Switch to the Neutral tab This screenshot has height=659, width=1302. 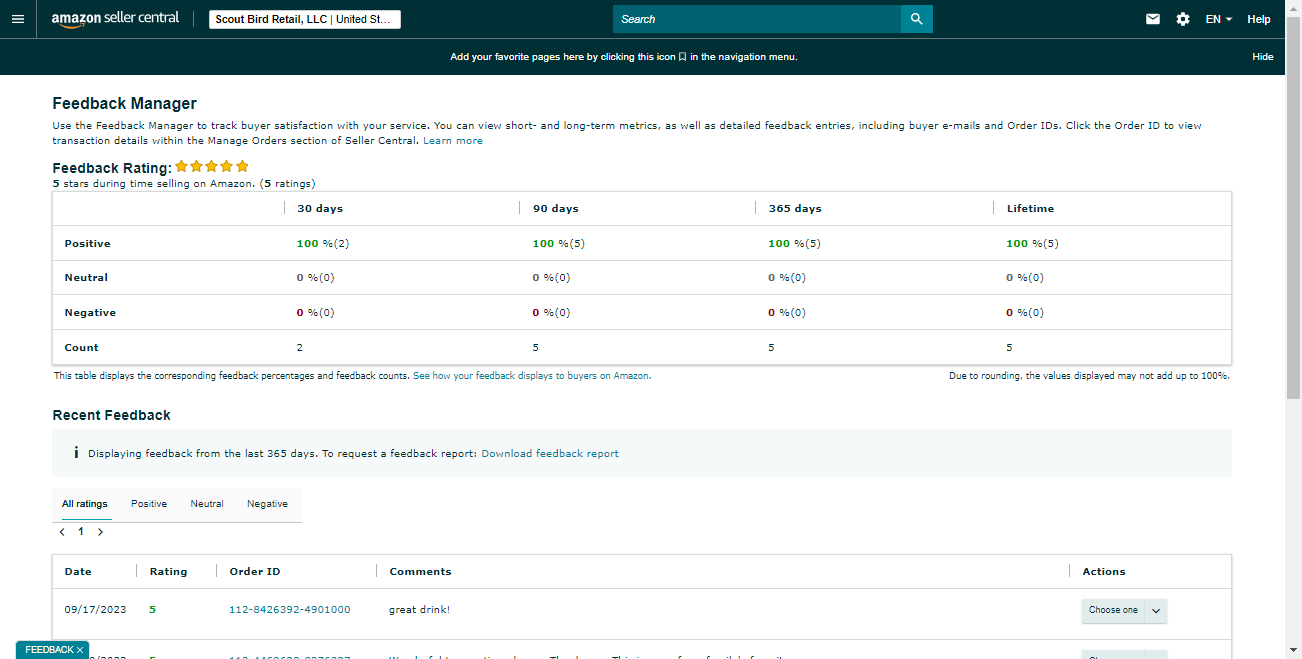(x=207, y=504)
